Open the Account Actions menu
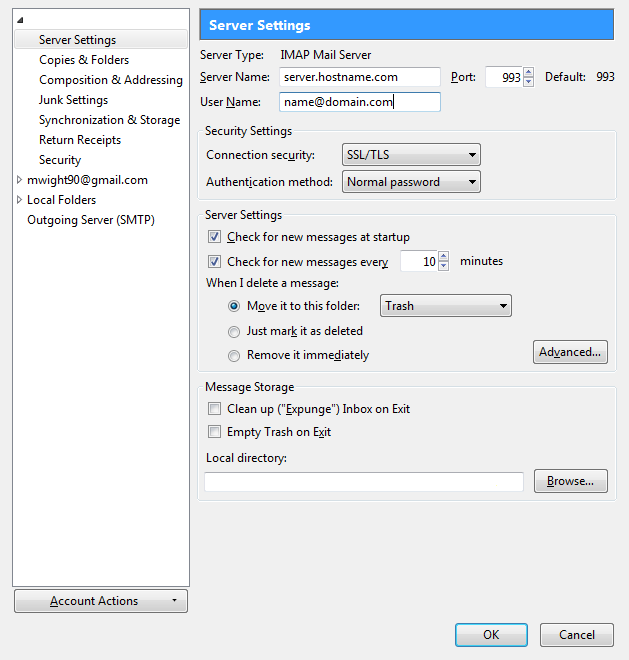 (x=101, y=601)
